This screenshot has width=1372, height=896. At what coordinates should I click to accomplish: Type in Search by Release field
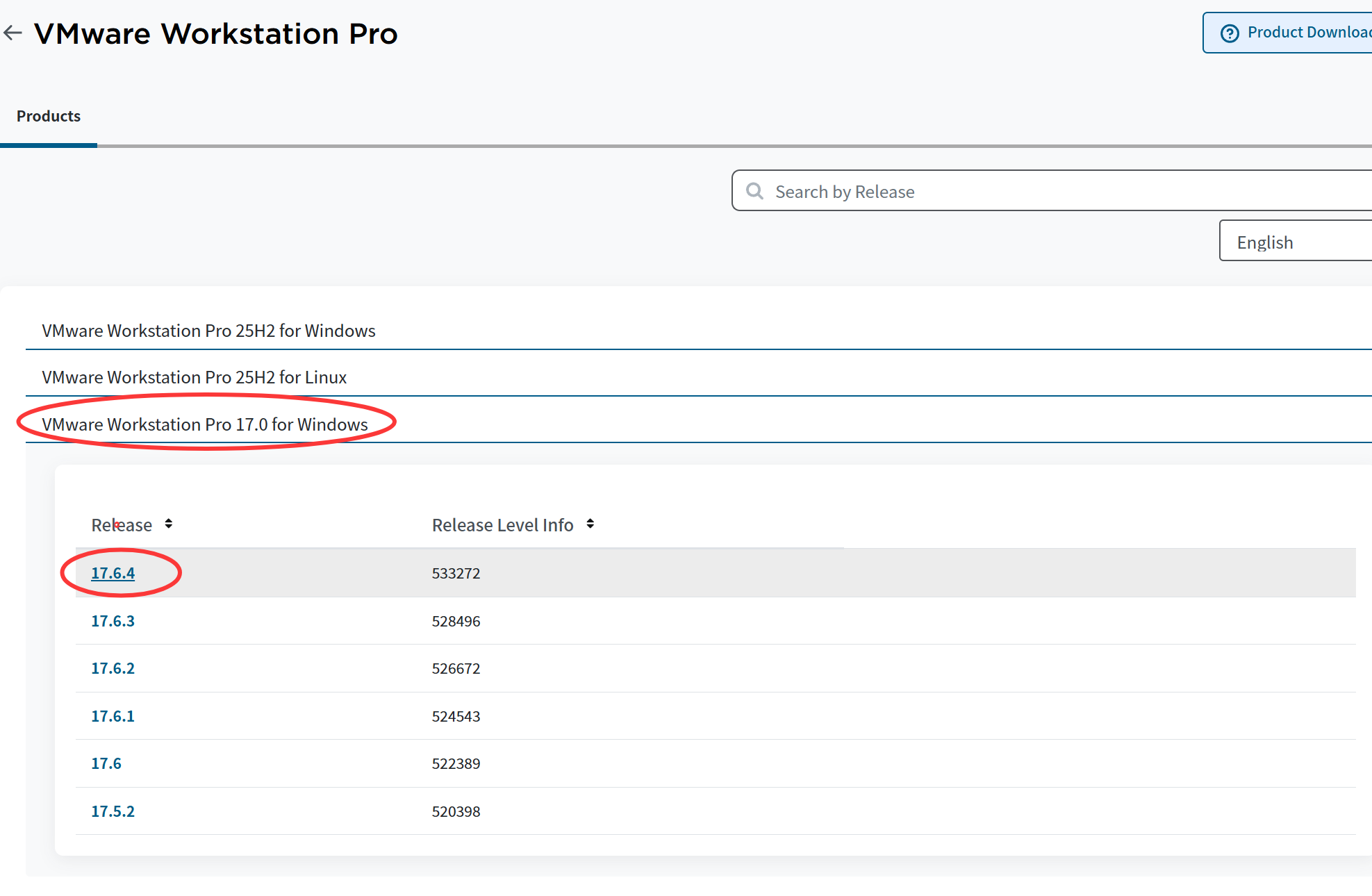click(x=1042, y=191)
